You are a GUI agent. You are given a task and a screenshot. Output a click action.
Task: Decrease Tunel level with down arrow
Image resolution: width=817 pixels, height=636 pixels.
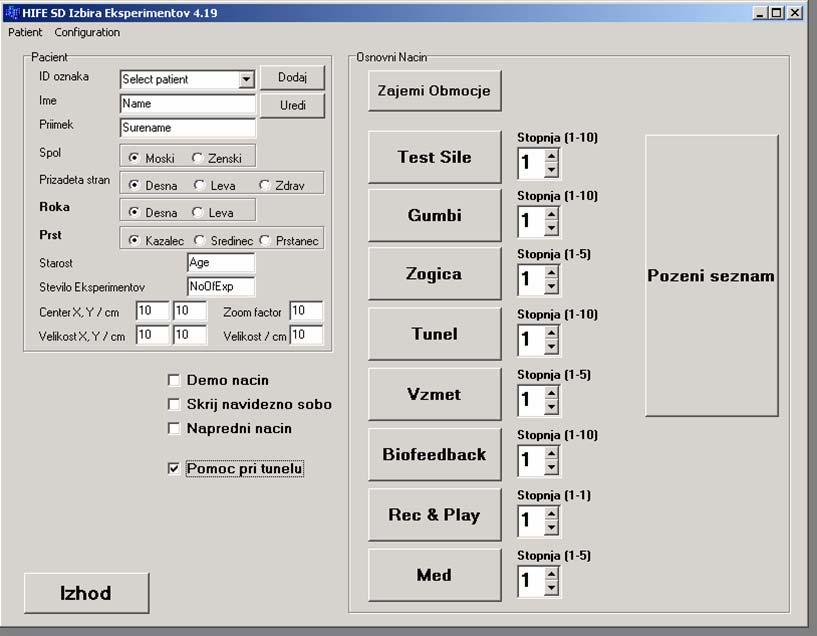[551, 346]
